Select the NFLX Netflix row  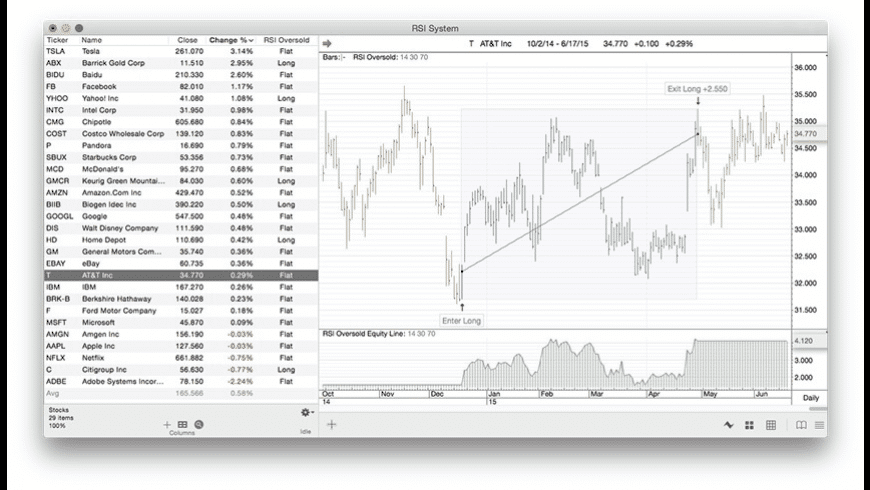pos(181,357)
